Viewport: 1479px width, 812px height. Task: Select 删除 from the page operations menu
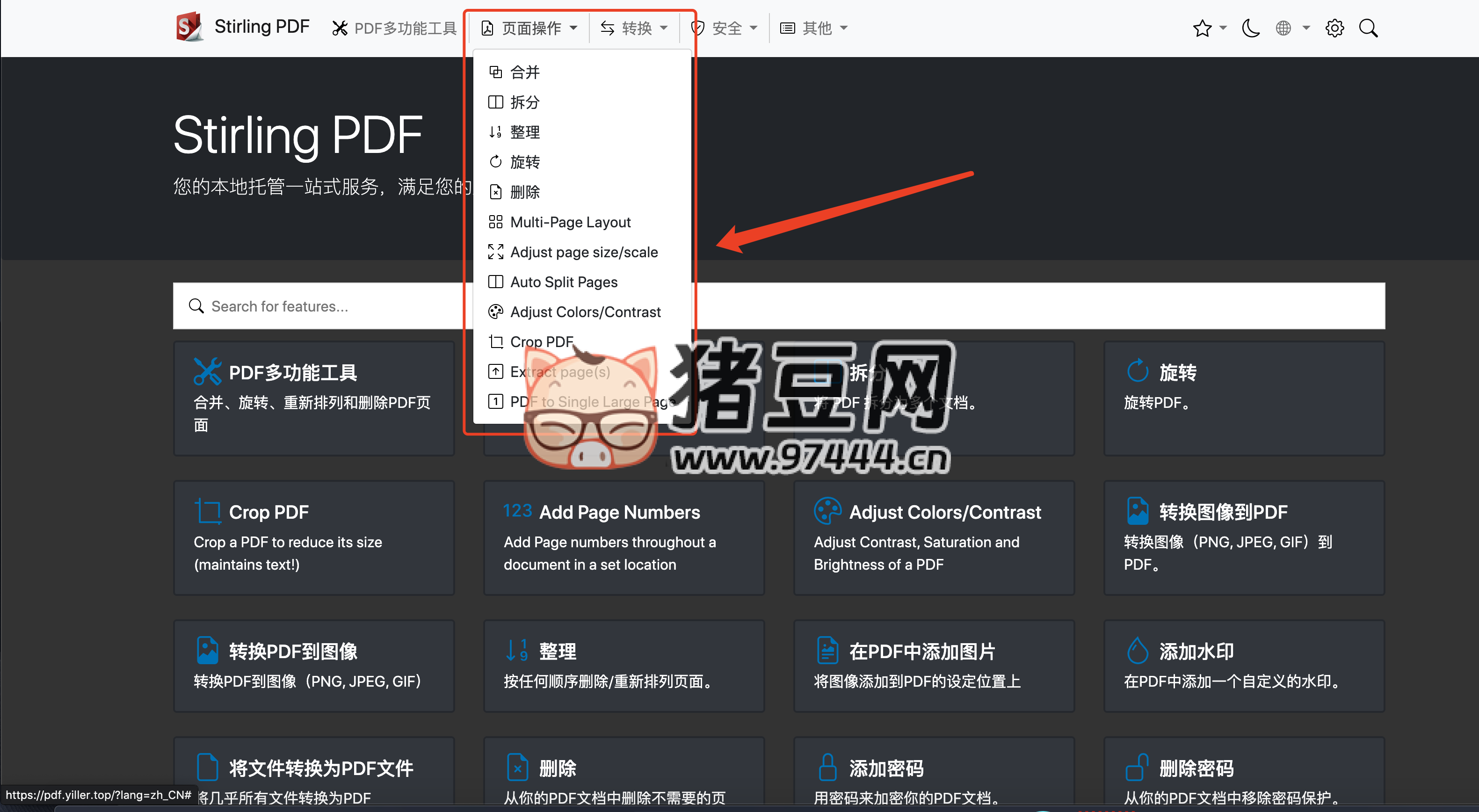coord(582,192)
